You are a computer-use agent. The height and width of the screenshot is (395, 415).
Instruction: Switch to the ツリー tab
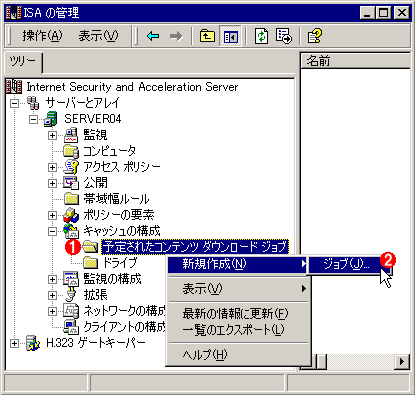23,61
